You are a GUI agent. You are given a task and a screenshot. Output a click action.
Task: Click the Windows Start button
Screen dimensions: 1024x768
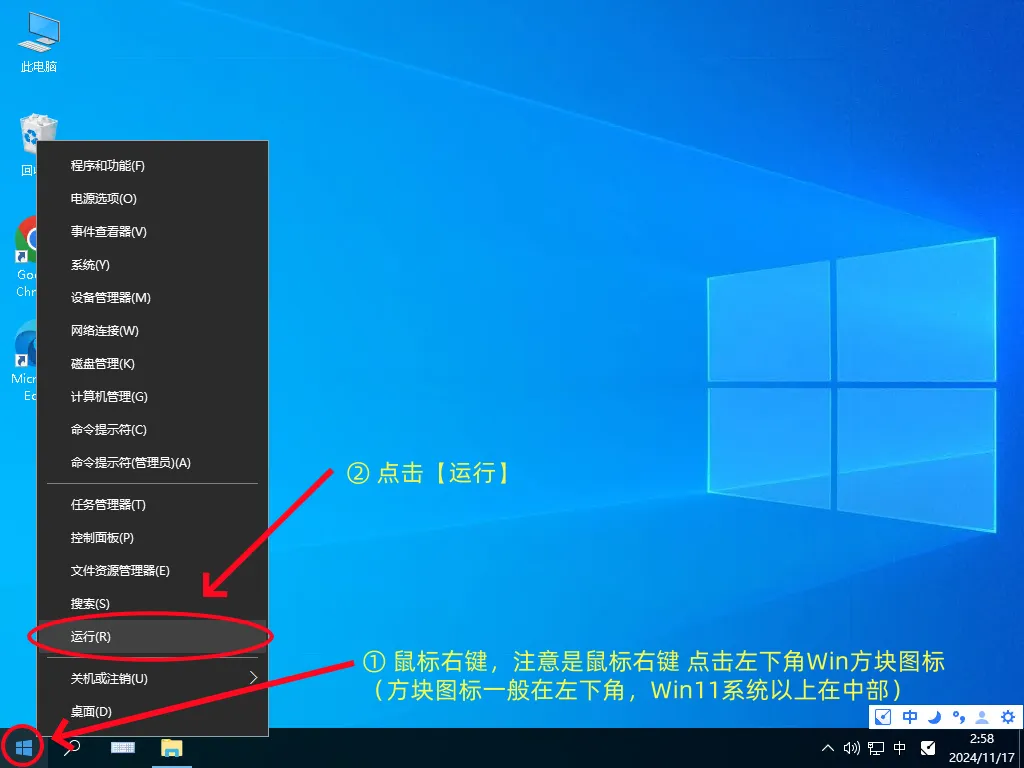(23, 747)
